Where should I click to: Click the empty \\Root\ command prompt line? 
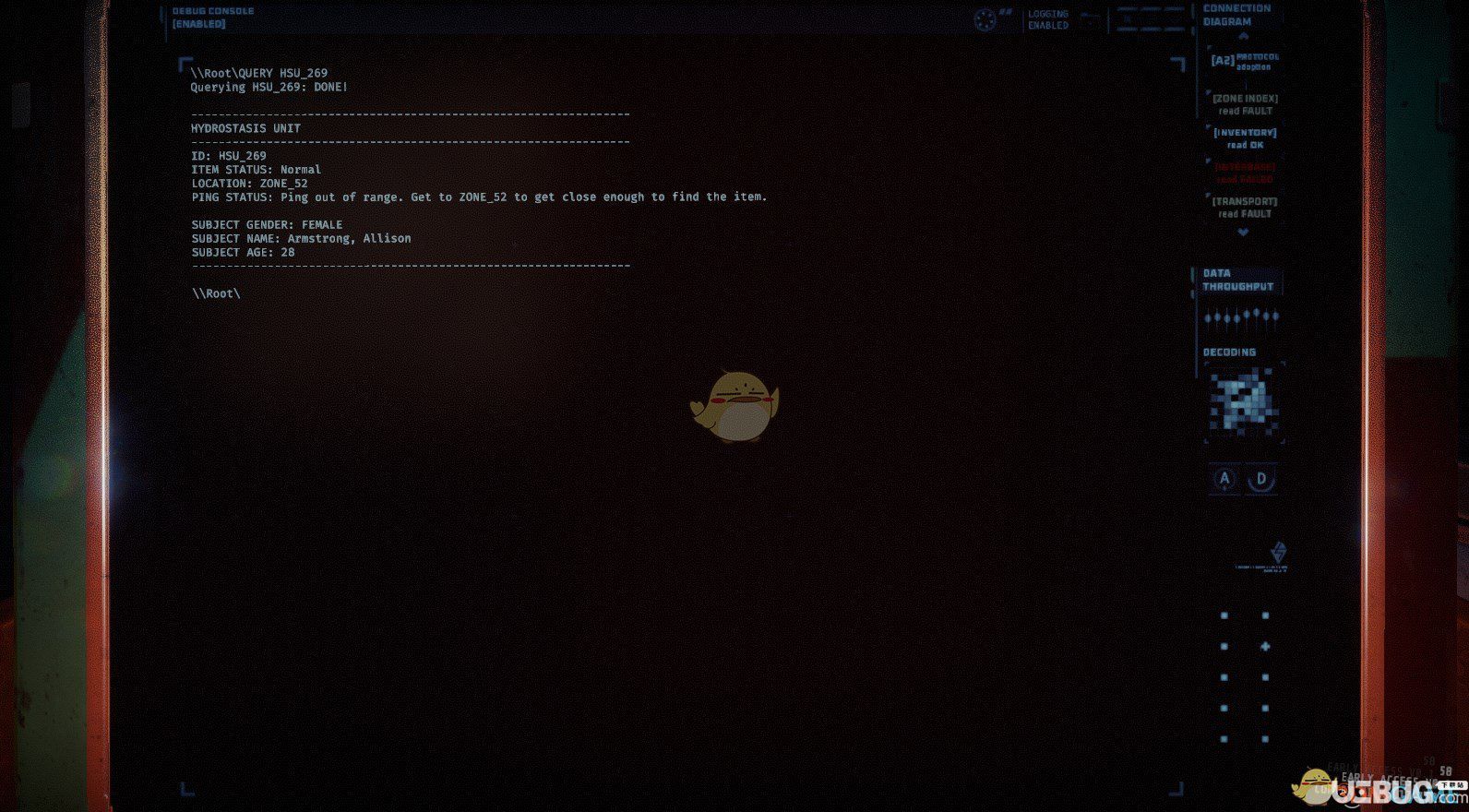(x=216, y=293)
